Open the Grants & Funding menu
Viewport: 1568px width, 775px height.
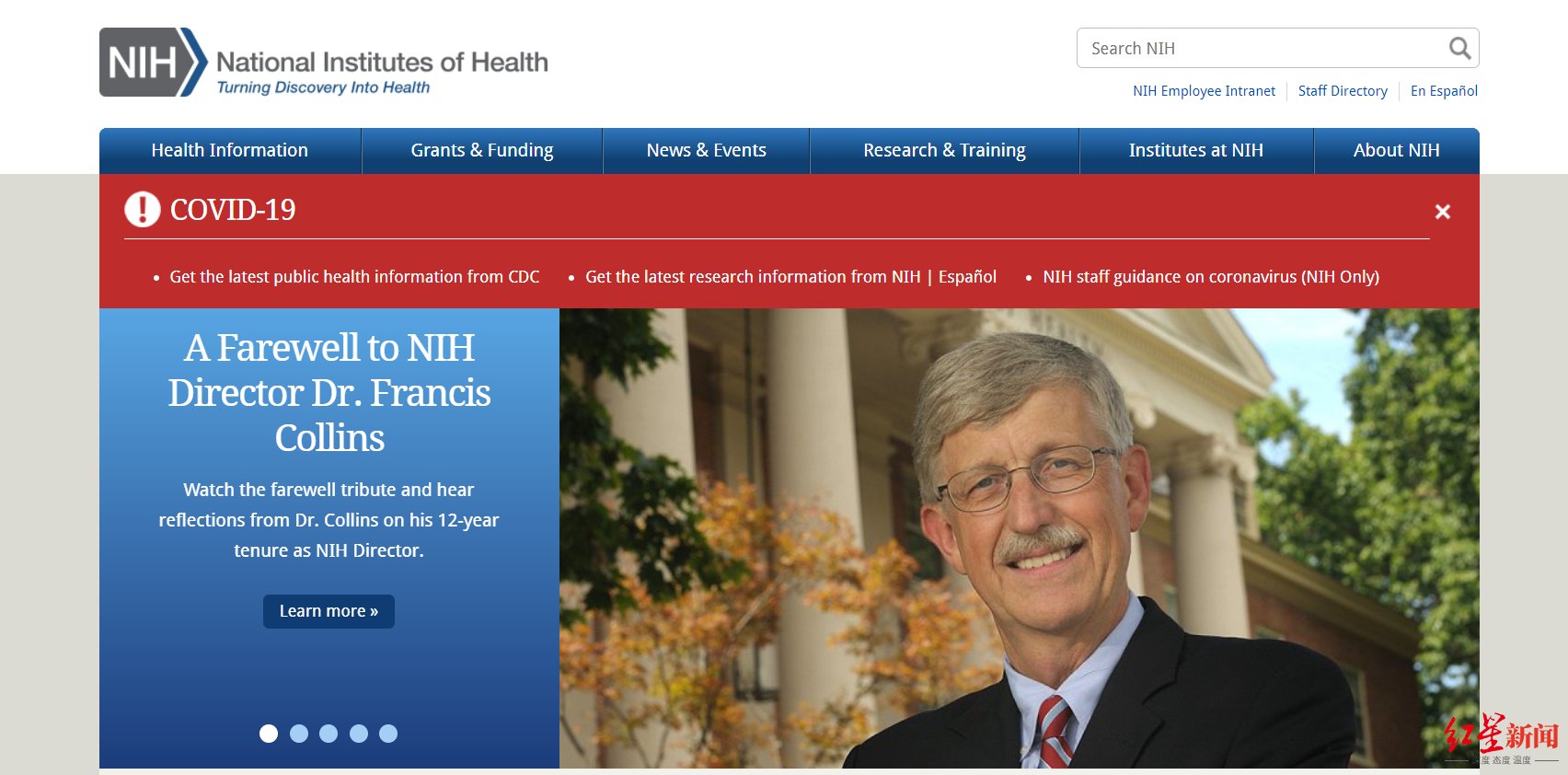pos(482,150)
